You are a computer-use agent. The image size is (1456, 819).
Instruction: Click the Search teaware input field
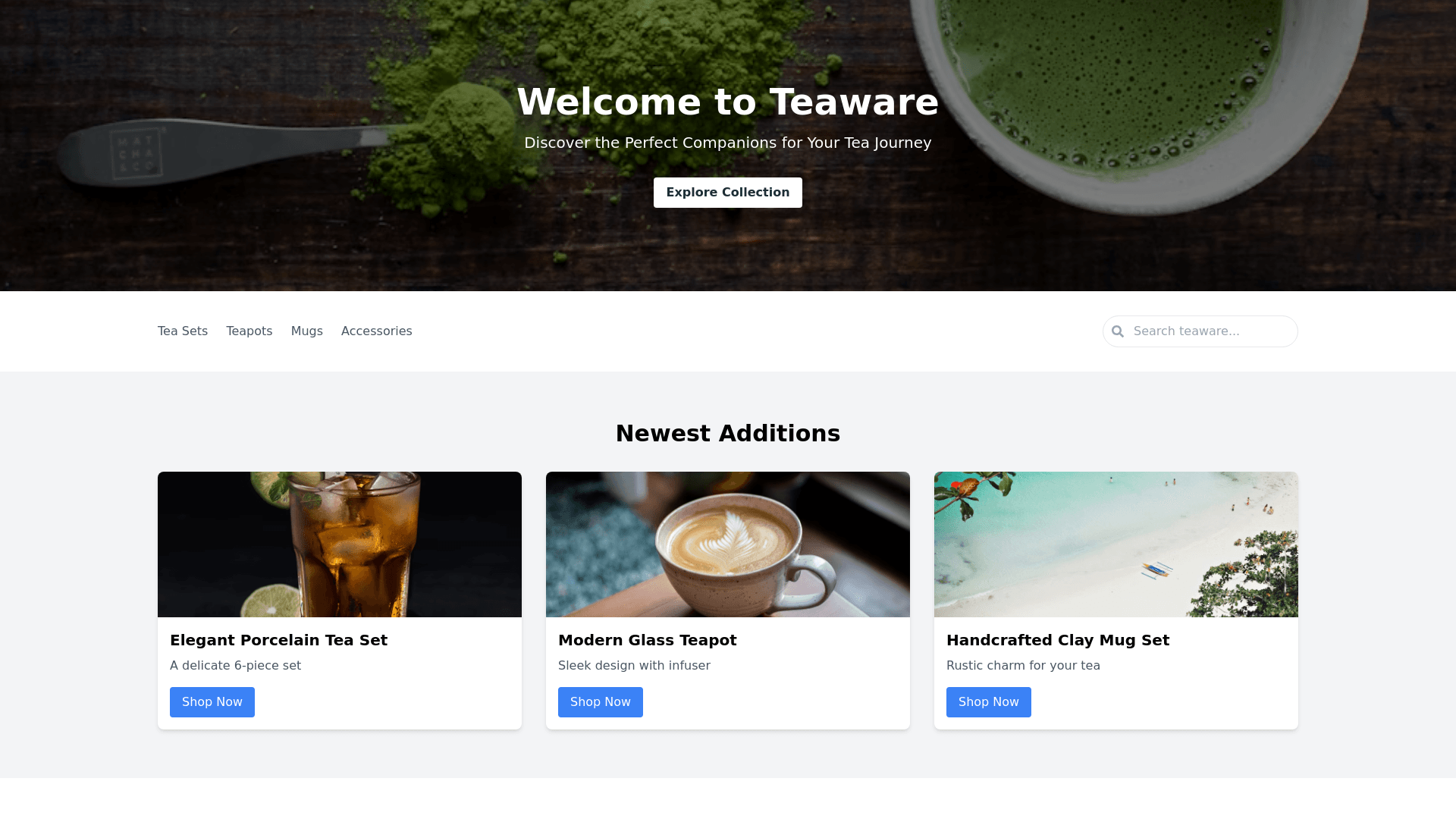1200,331
